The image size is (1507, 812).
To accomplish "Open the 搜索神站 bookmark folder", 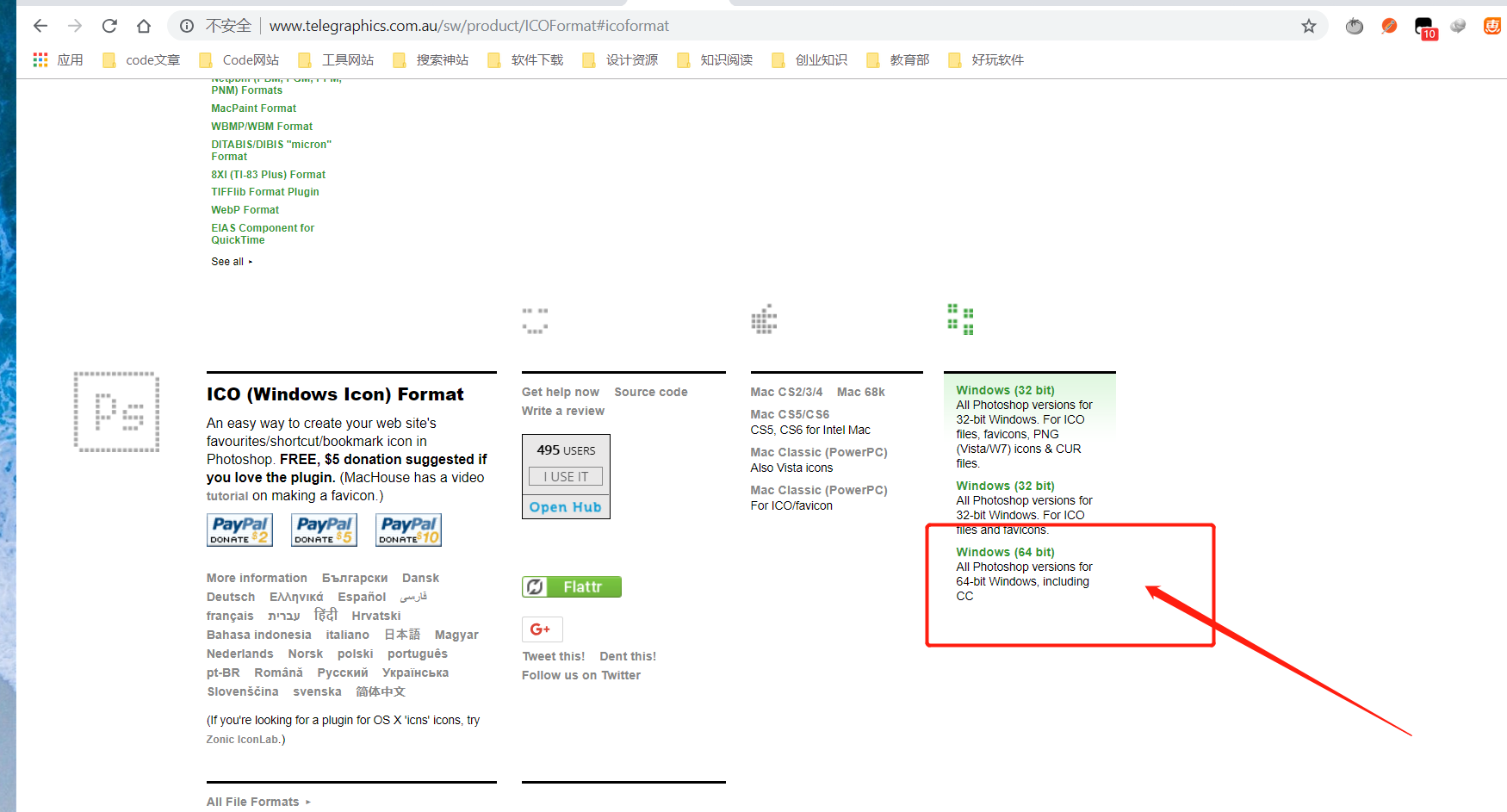I will click(431, 59).
